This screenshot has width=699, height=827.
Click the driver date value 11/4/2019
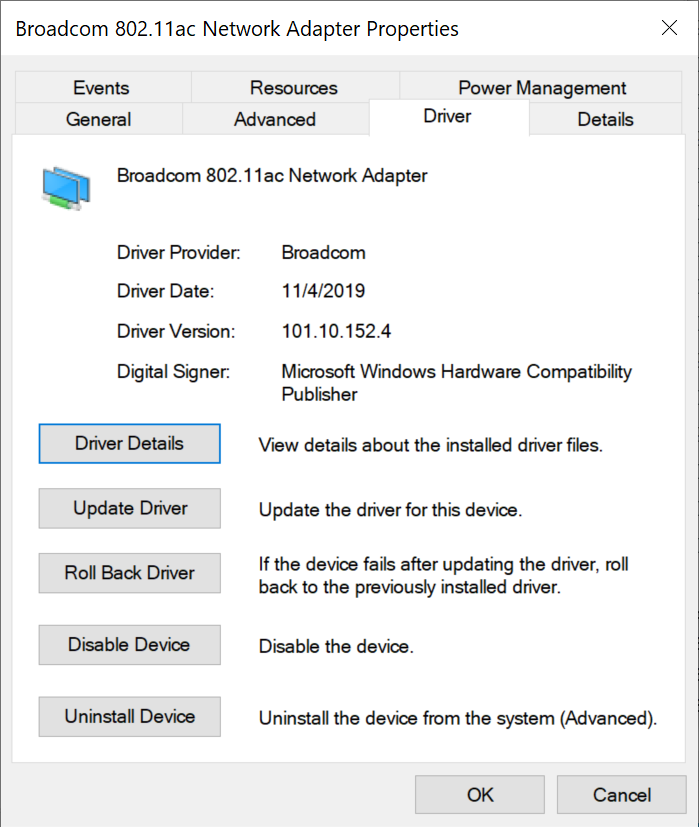(323, 291)
